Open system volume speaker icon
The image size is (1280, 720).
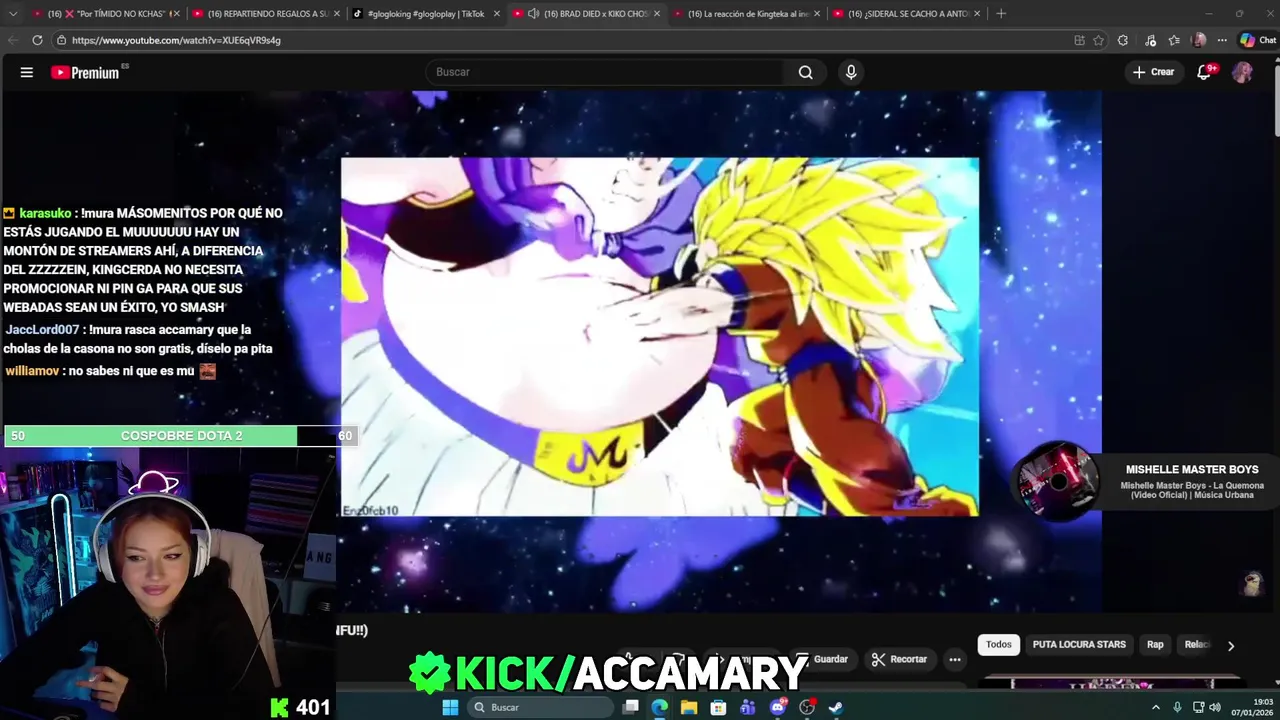(1215, 707)
